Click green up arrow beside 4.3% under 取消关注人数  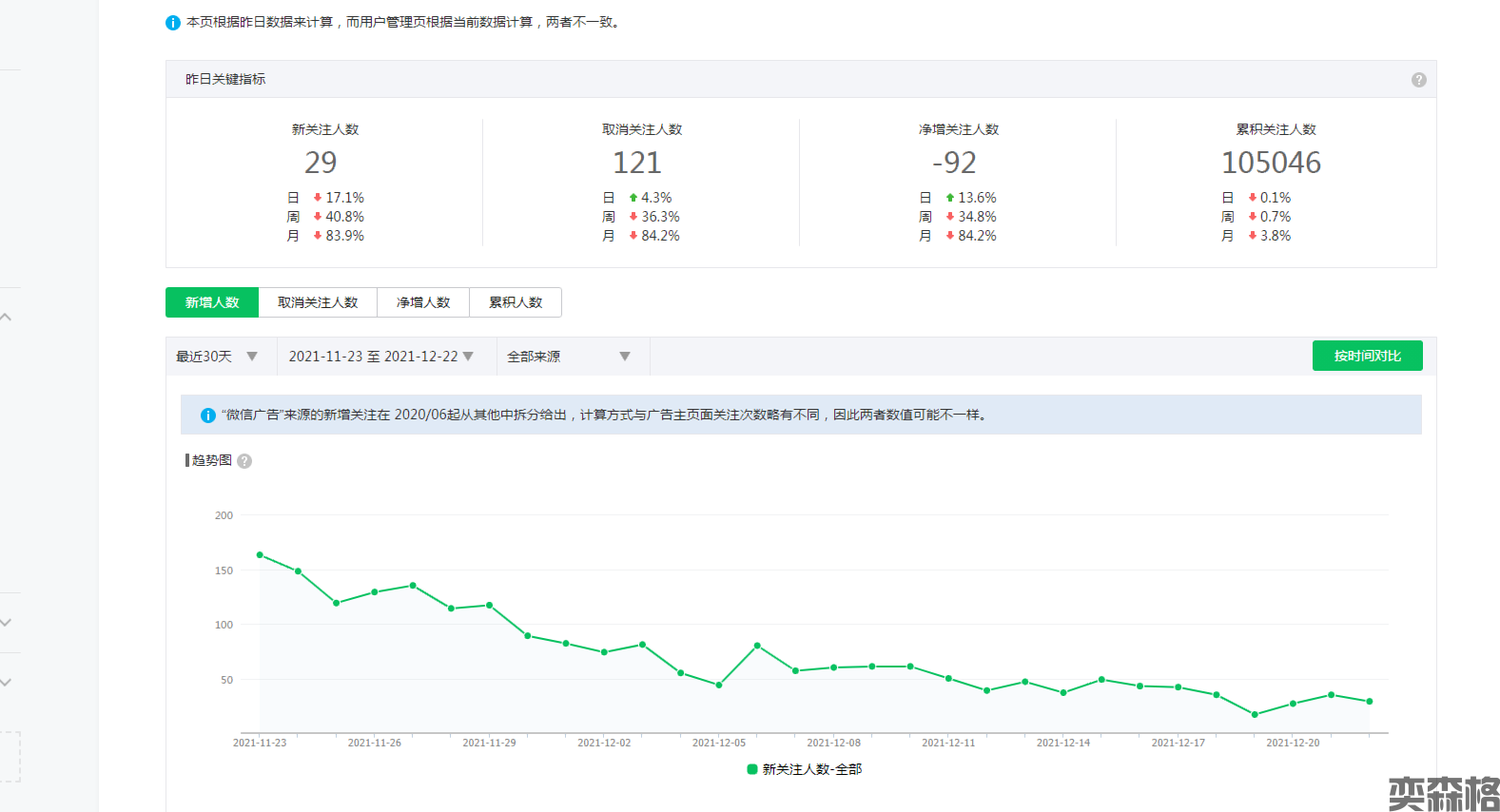click(633, 198)
